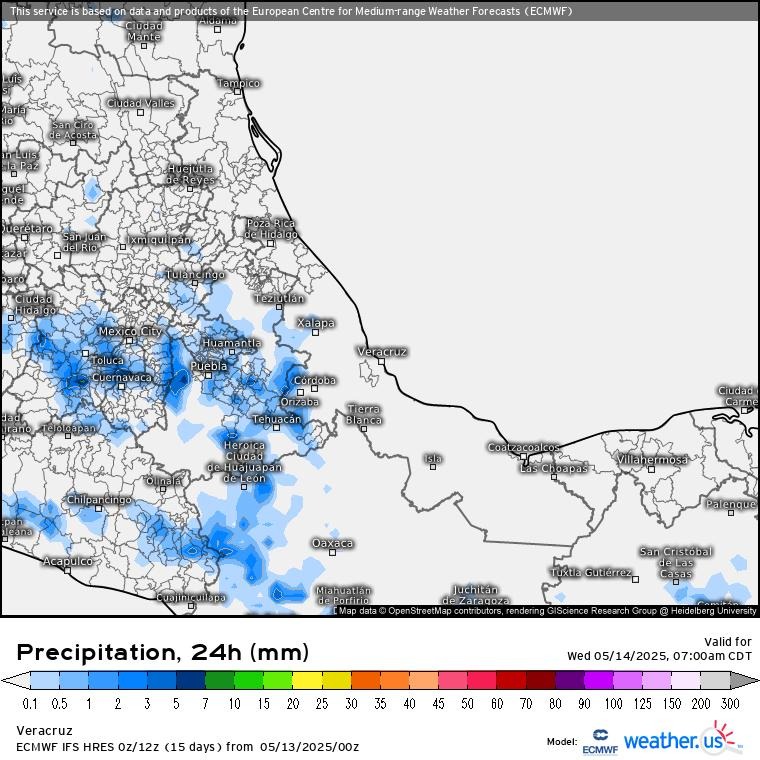Click the Xalapa city marker
The width and height of the screenshot is (760, 760).
point(315,334)
